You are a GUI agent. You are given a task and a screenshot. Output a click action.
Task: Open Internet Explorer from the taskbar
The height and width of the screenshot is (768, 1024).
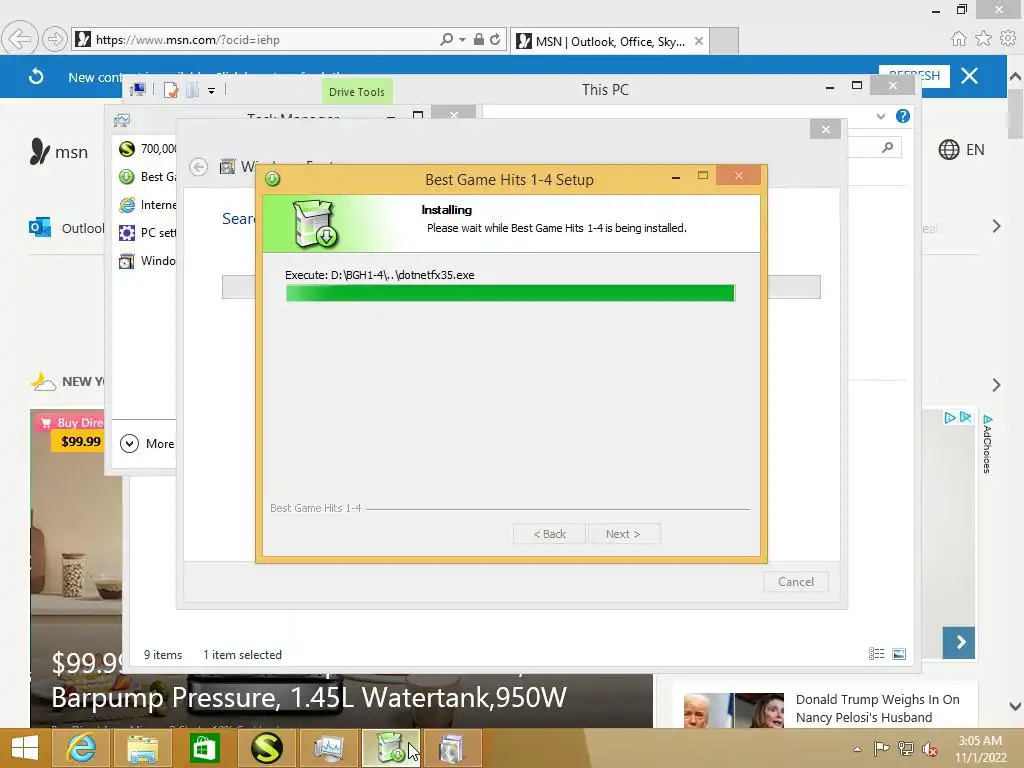coord(81,748)
